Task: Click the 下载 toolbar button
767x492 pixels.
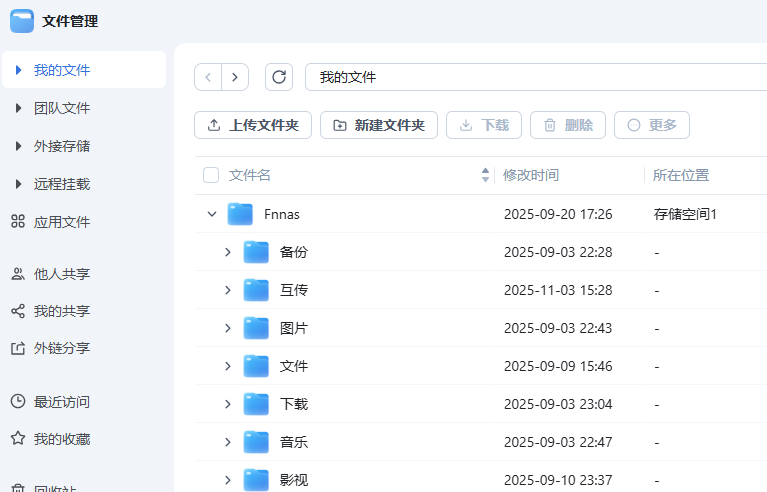Action: [484, 125]
